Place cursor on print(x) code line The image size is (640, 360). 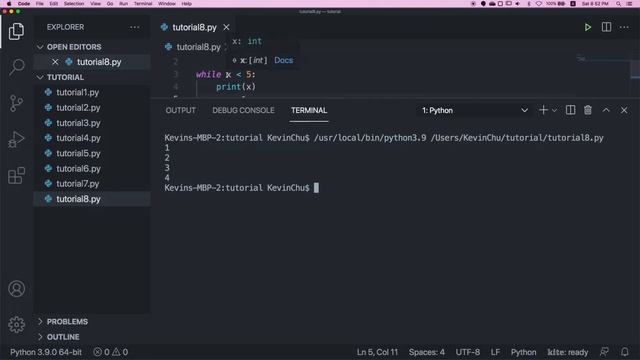pos(236,87)
